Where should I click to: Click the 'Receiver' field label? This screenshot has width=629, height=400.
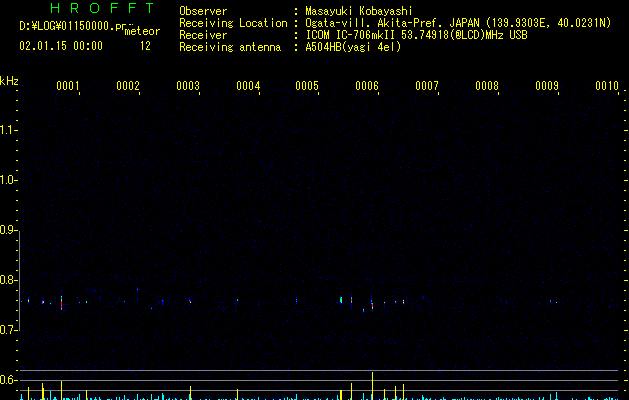click(x=203, y=35)
